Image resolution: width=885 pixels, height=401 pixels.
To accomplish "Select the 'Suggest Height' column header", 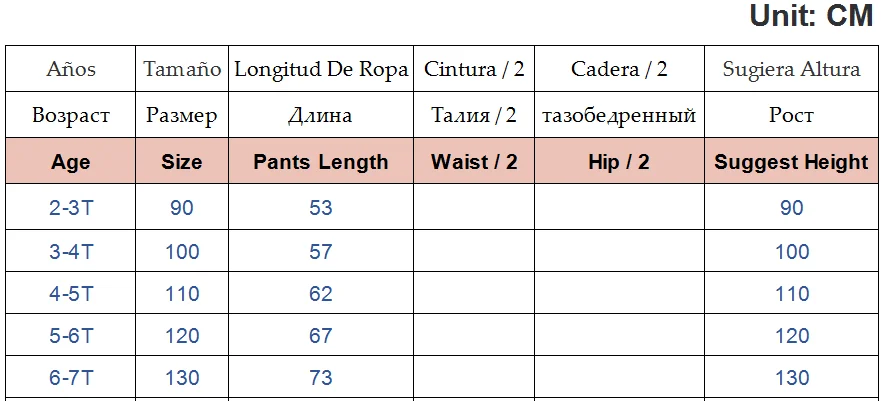I will tap(791, 162).
